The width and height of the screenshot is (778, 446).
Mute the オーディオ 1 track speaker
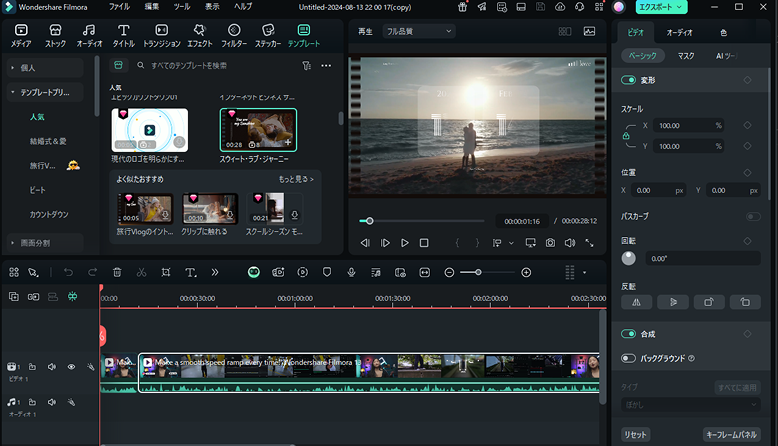(52, 402)
